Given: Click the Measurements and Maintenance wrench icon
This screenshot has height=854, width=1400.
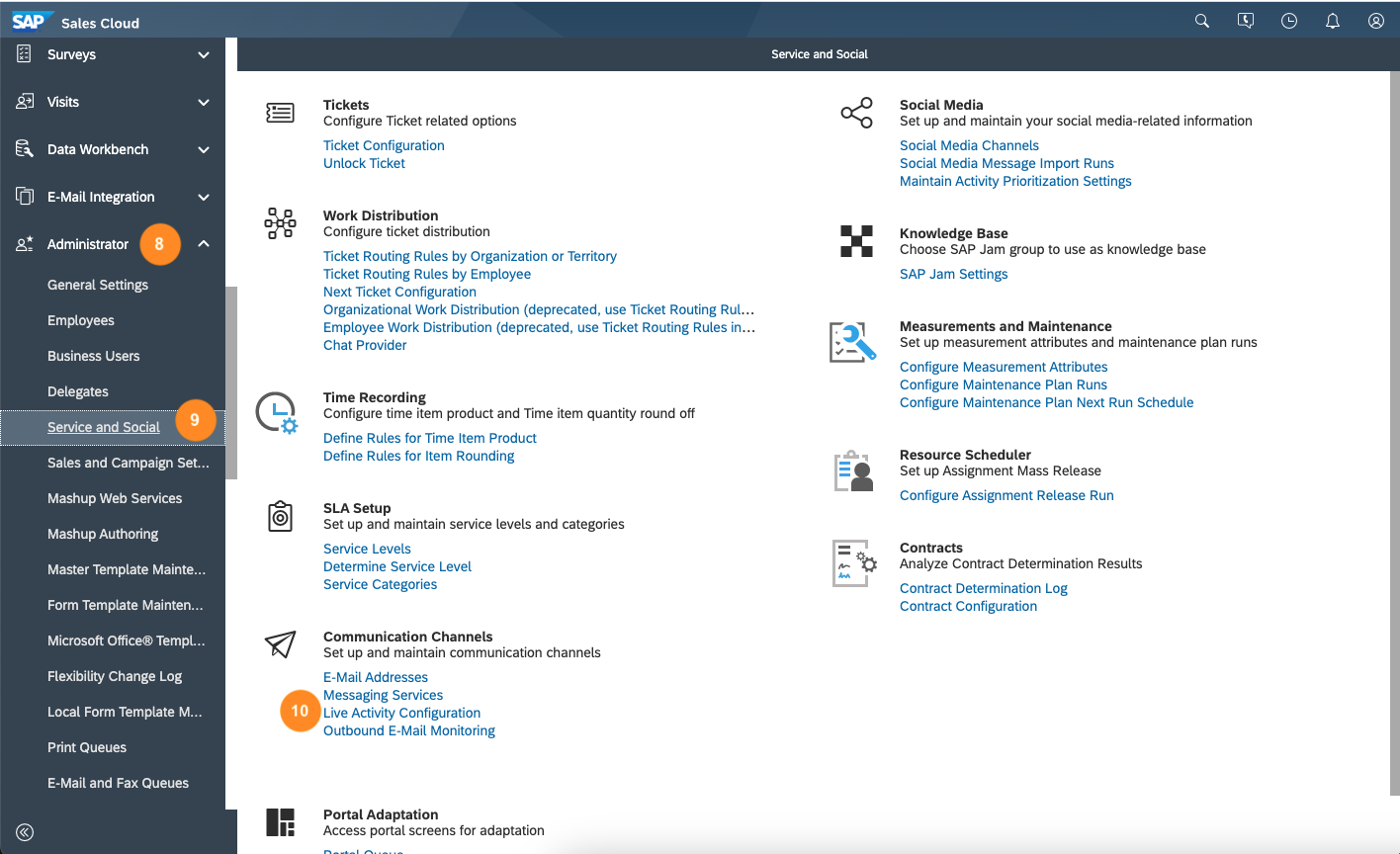Looking at the screenshot, I should click(852, 342).
